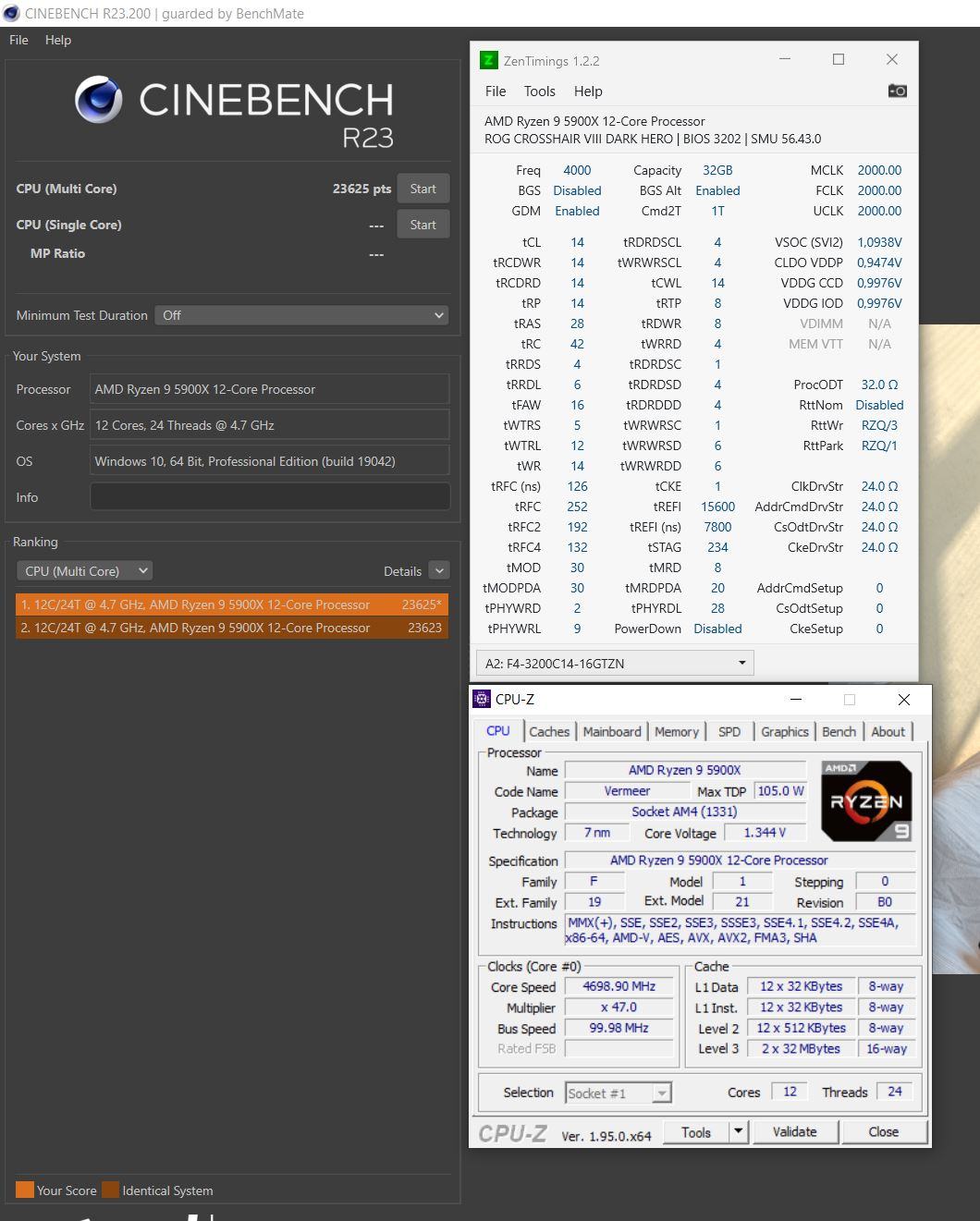Switch to CPU-Z About tab
The width and height of the screenshot is (980, 1221).
888,731
